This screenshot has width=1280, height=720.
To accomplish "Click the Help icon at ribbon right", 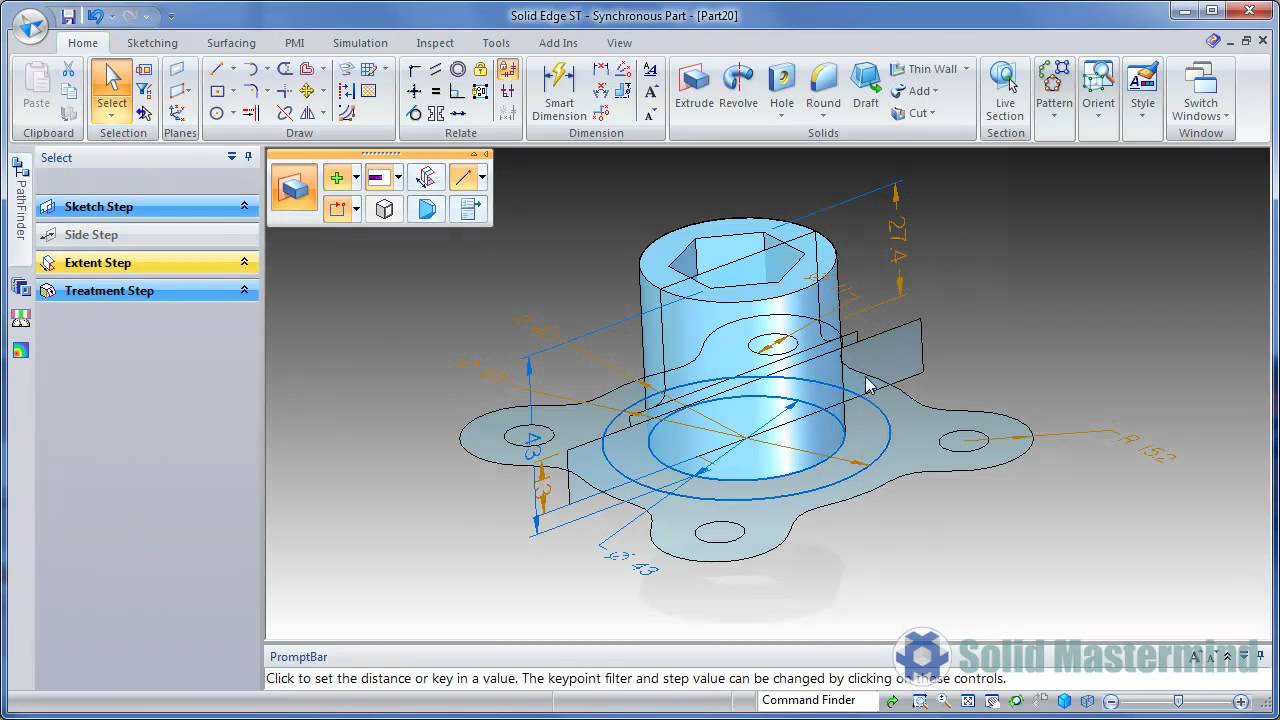I will [1213, 41].
